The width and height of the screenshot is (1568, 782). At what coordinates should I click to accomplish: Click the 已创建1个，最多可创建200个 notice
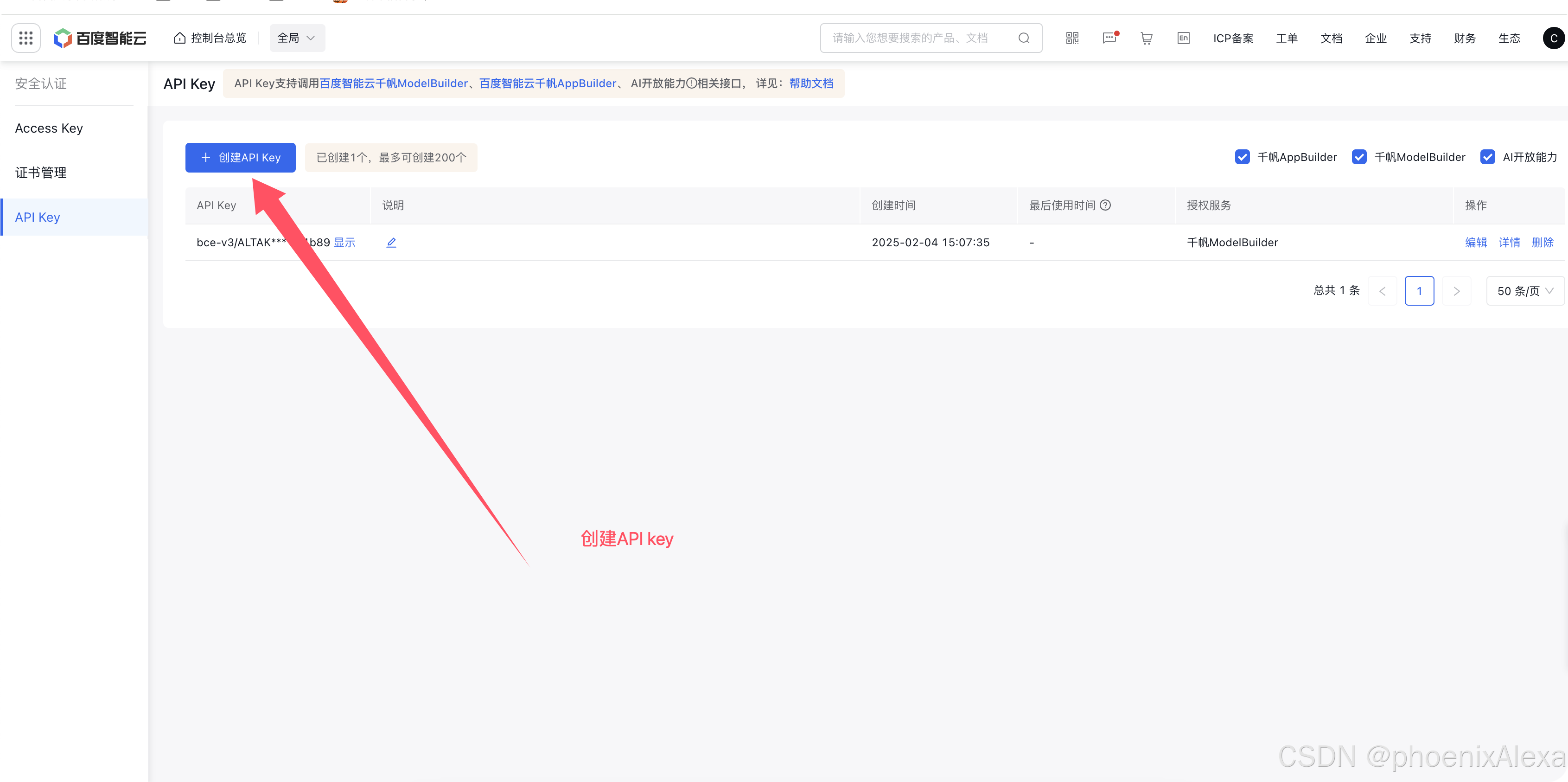pos(391,158)
